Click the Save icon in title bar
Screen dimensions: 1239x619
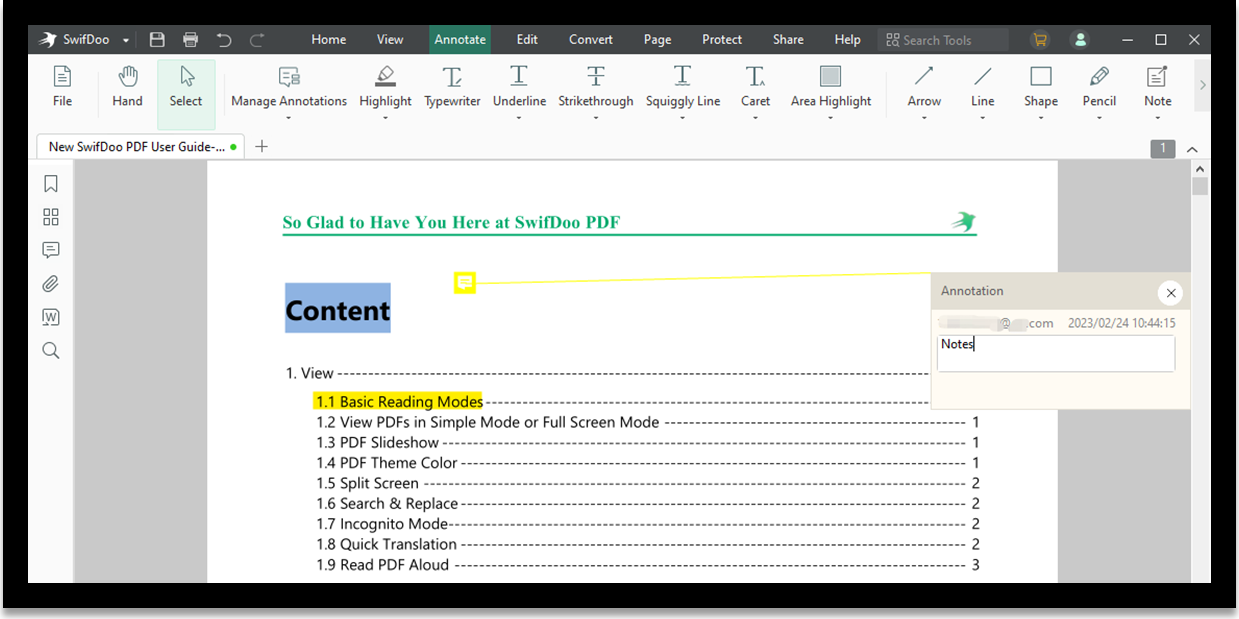pos(157,40)
